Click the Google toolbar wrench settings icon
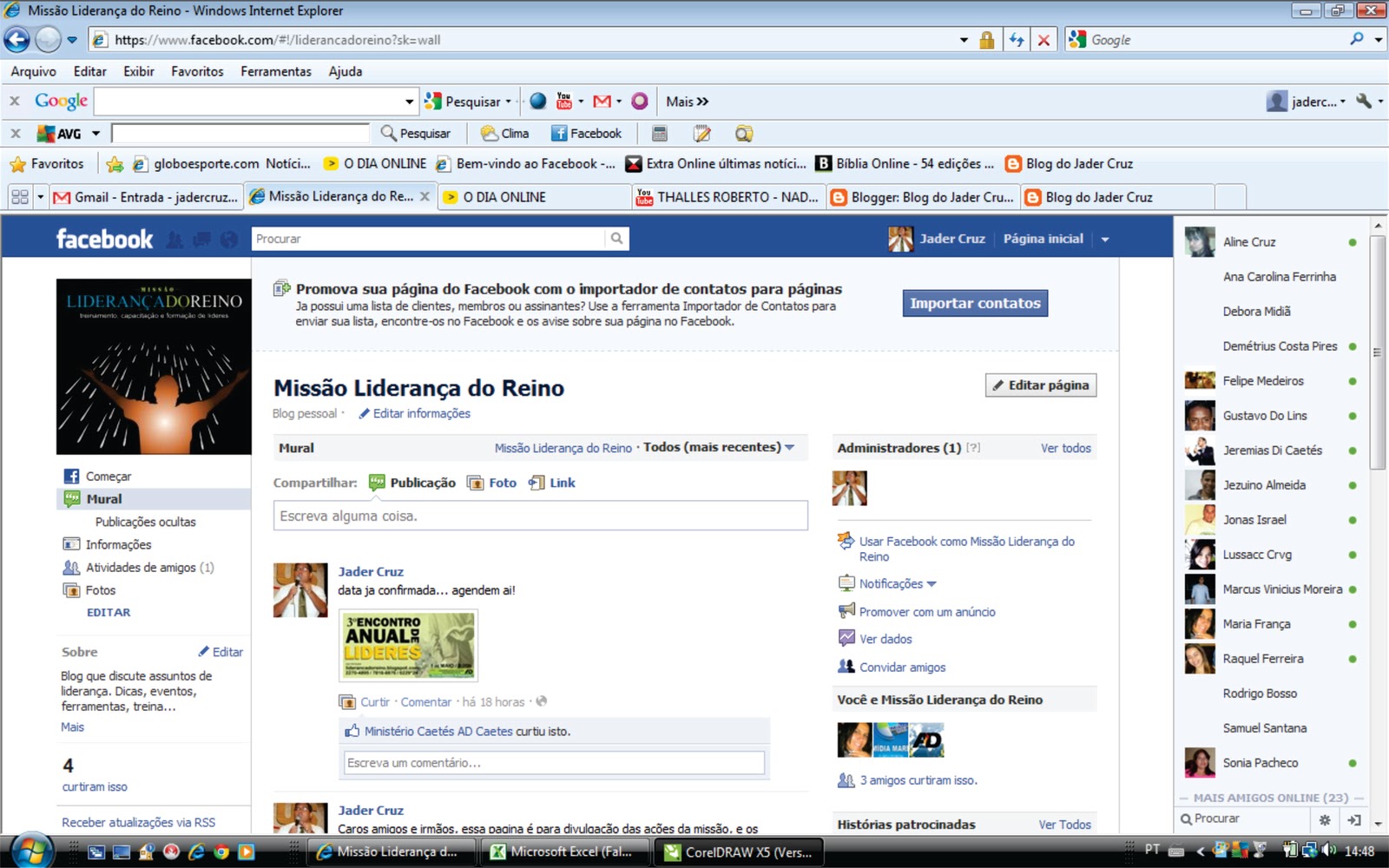The width and height of the screenshot is (1389, 868). pyautogui.click(x=1364, y=102)
